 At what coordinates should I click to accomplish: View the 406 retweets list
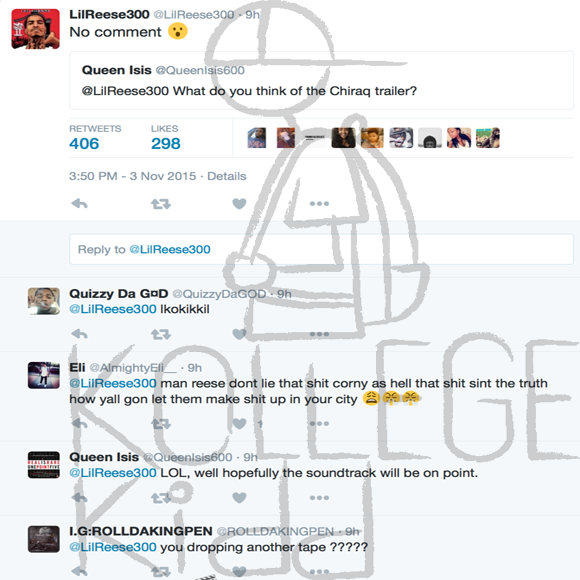click(84, 144)
